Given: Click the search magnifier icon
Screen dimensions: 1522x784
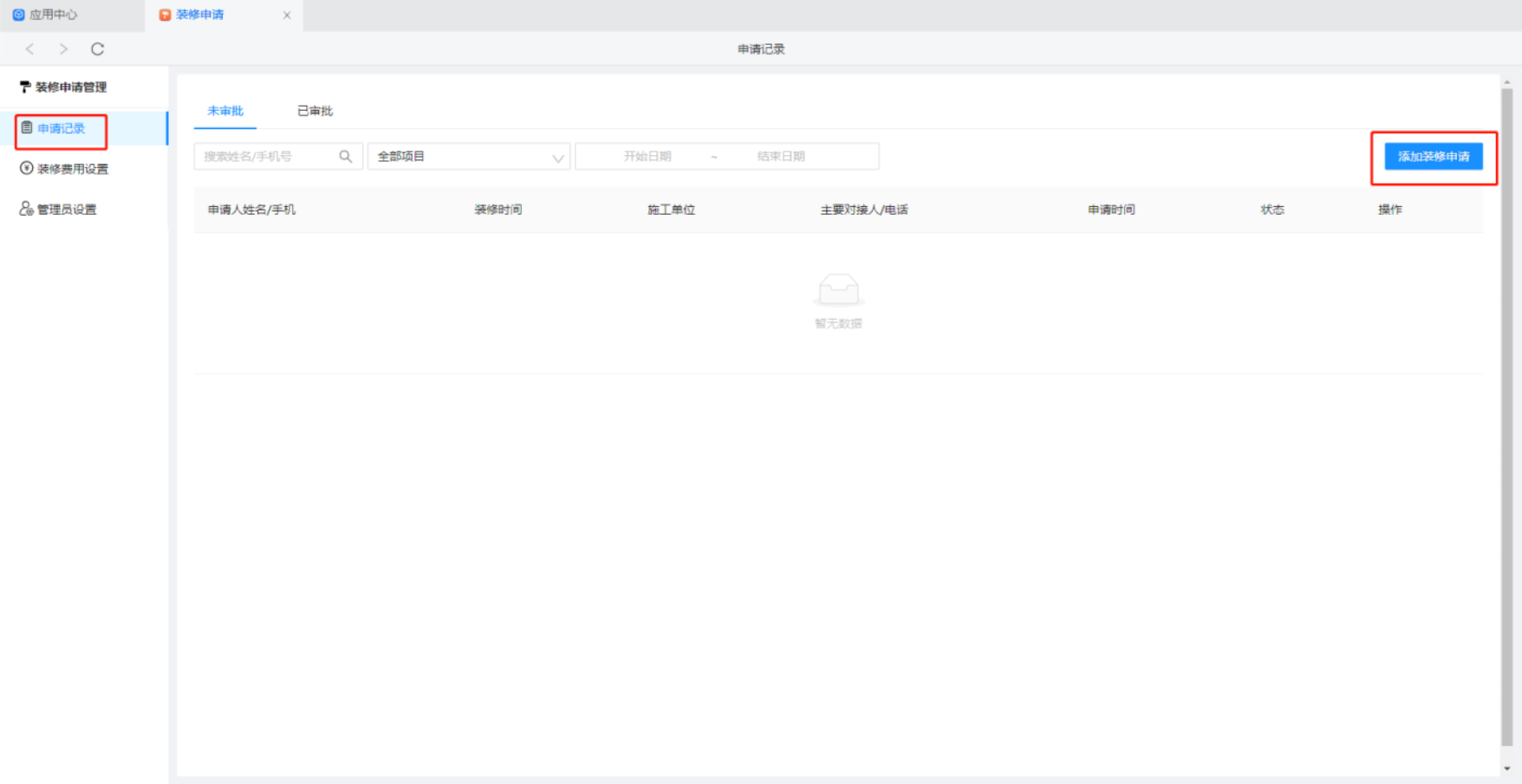Looking at the screenshot, I should [345, 157].
